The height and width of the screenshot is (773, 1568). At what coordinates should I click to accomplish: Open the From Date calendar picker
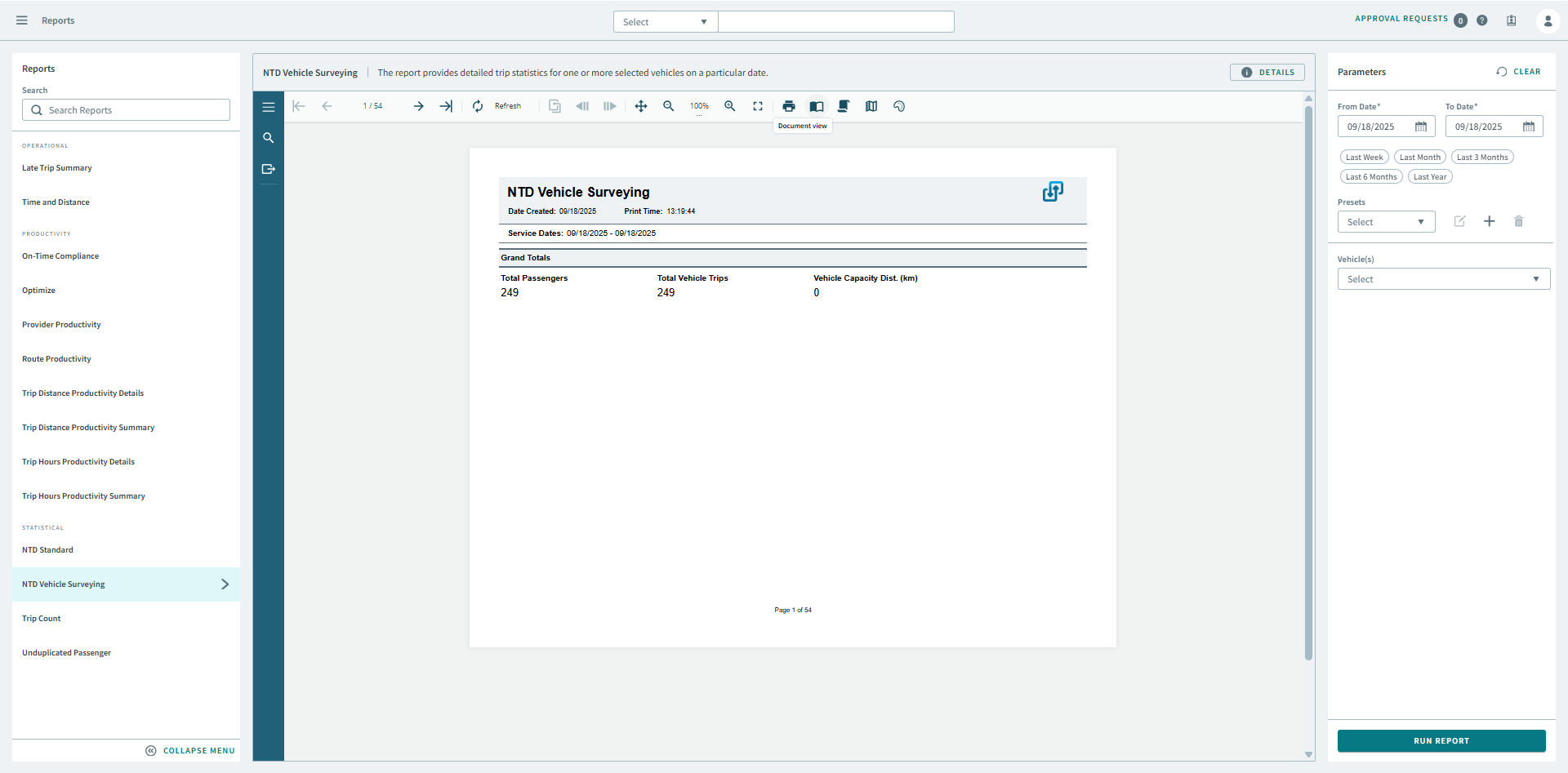(x=1421, y=127)
